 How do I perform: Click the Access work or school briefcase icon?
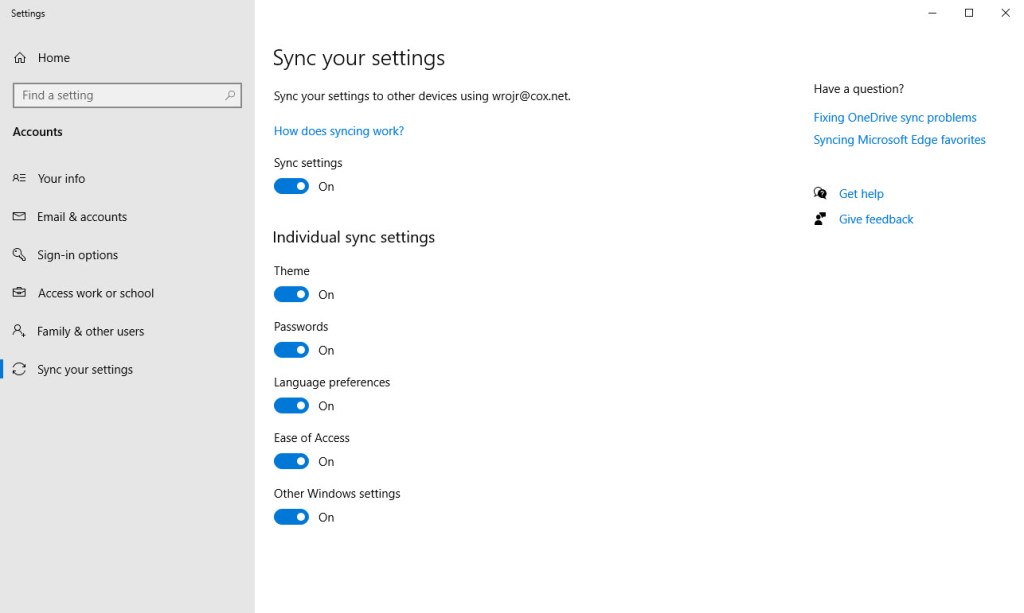[x=20, y=292]
